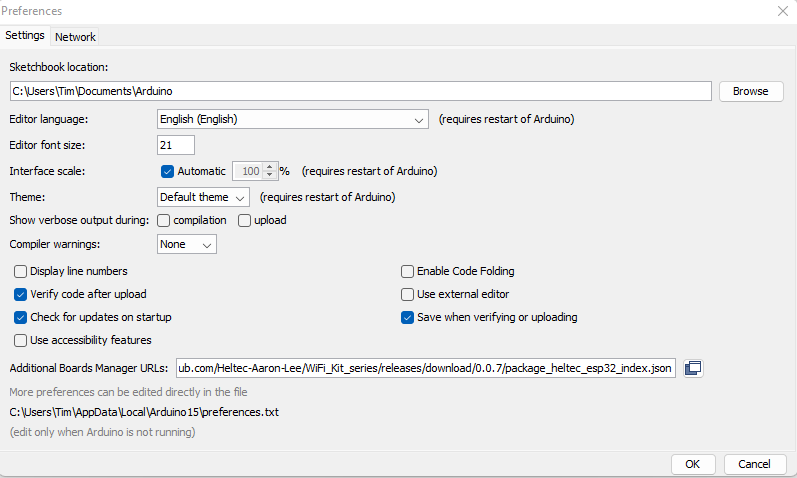
Task: Open the Compiler warnings dropdown
Action: (187, 244)
